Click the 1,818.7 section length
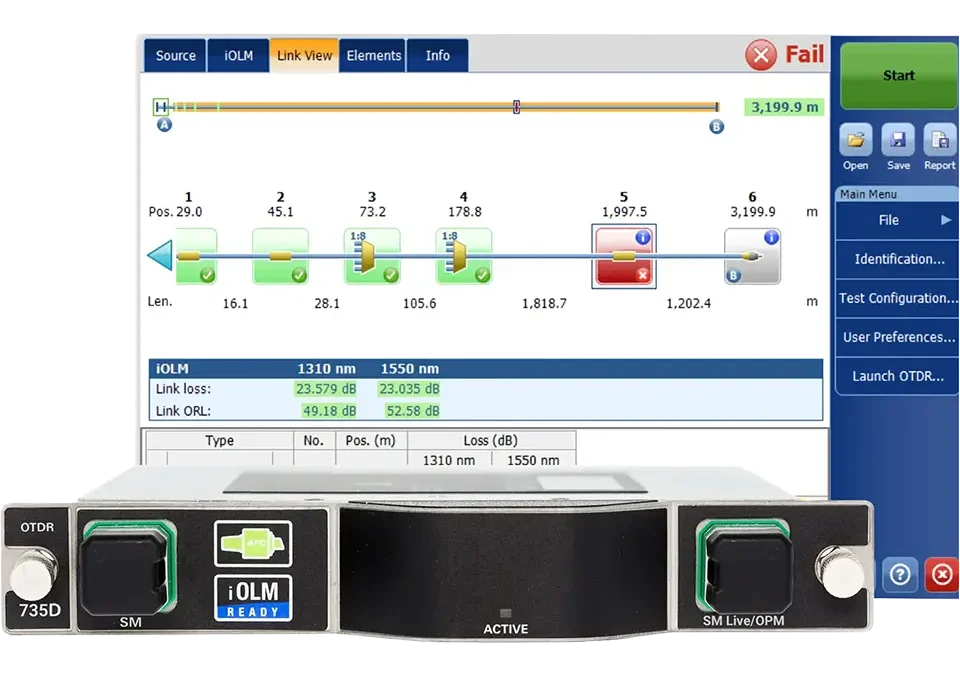 (x=544, y=303)
